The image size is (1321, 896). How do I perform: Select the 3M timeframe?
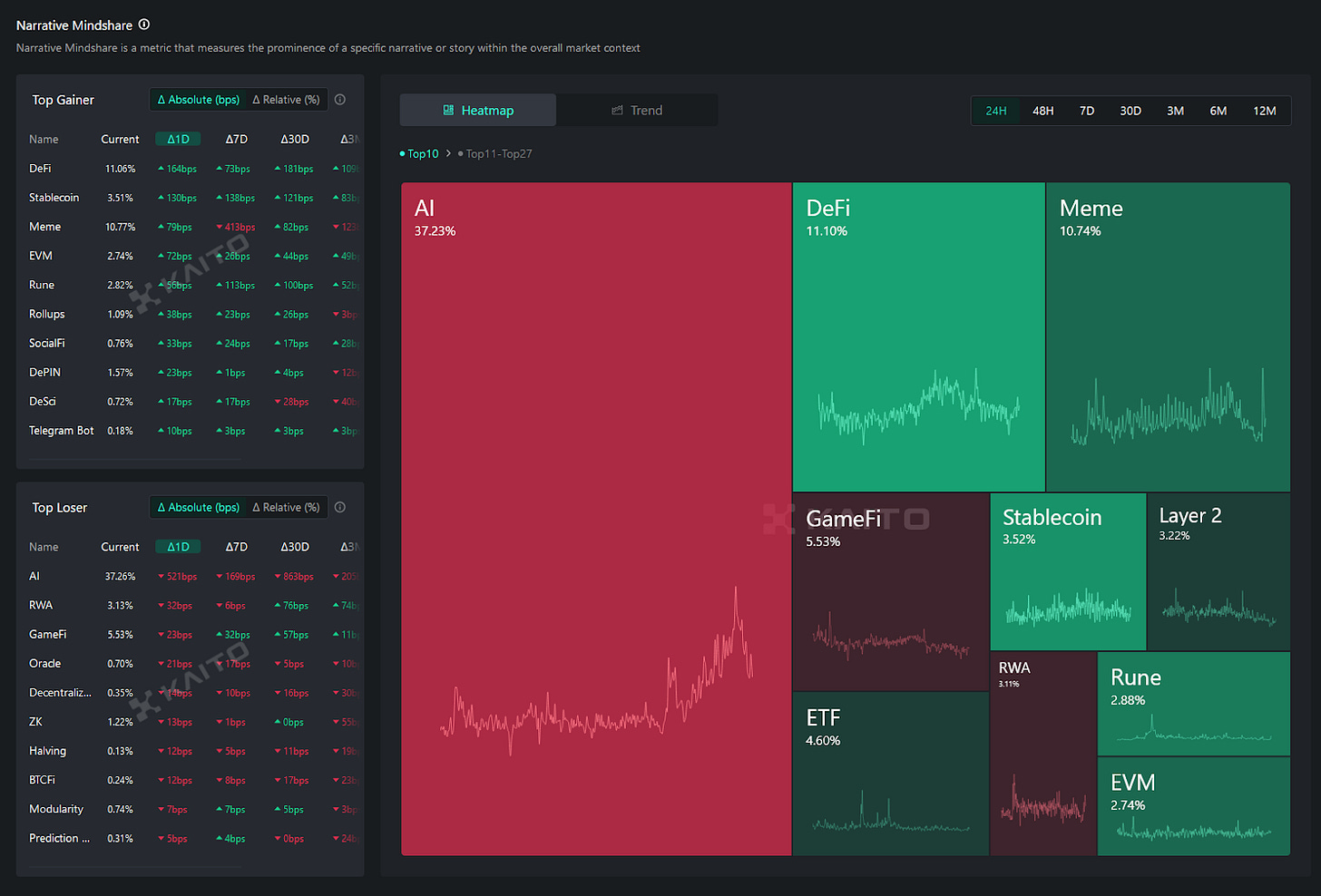pyautogui.click(x=1175, y=111)
